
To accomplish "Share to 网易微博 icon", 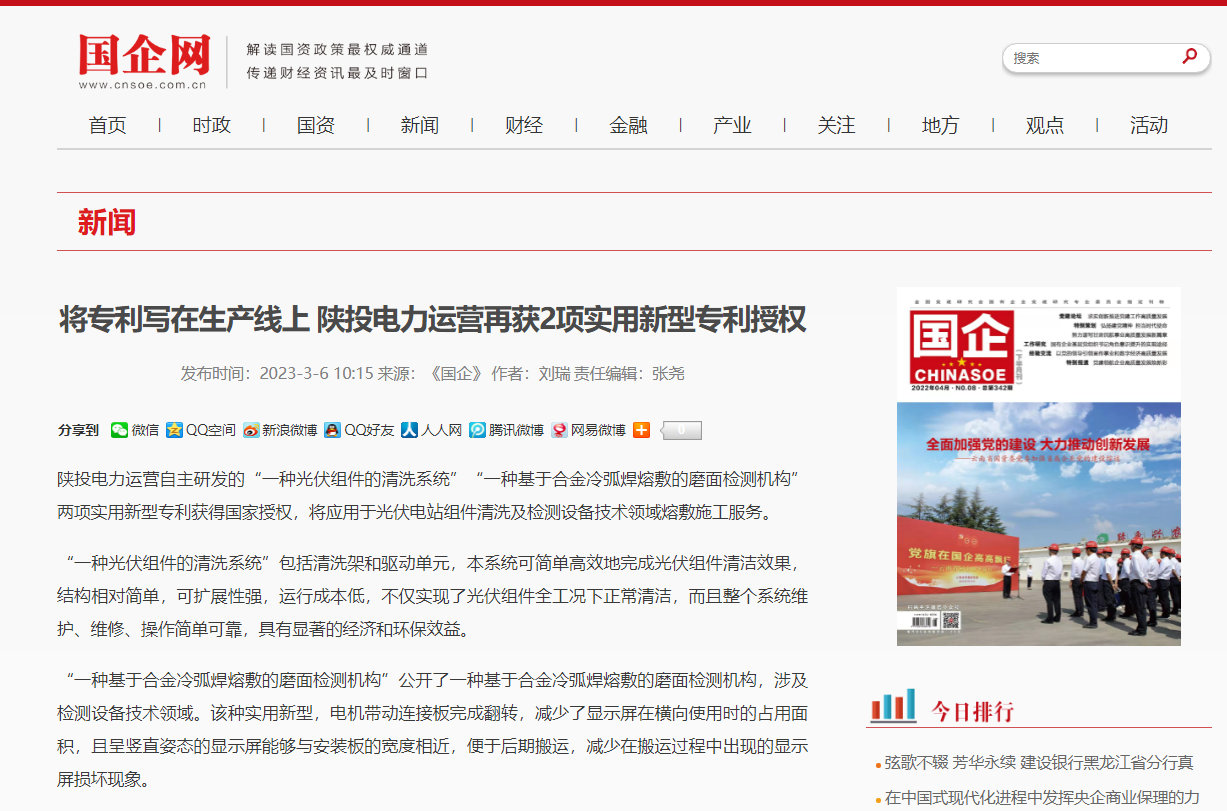I will (560, 430).
